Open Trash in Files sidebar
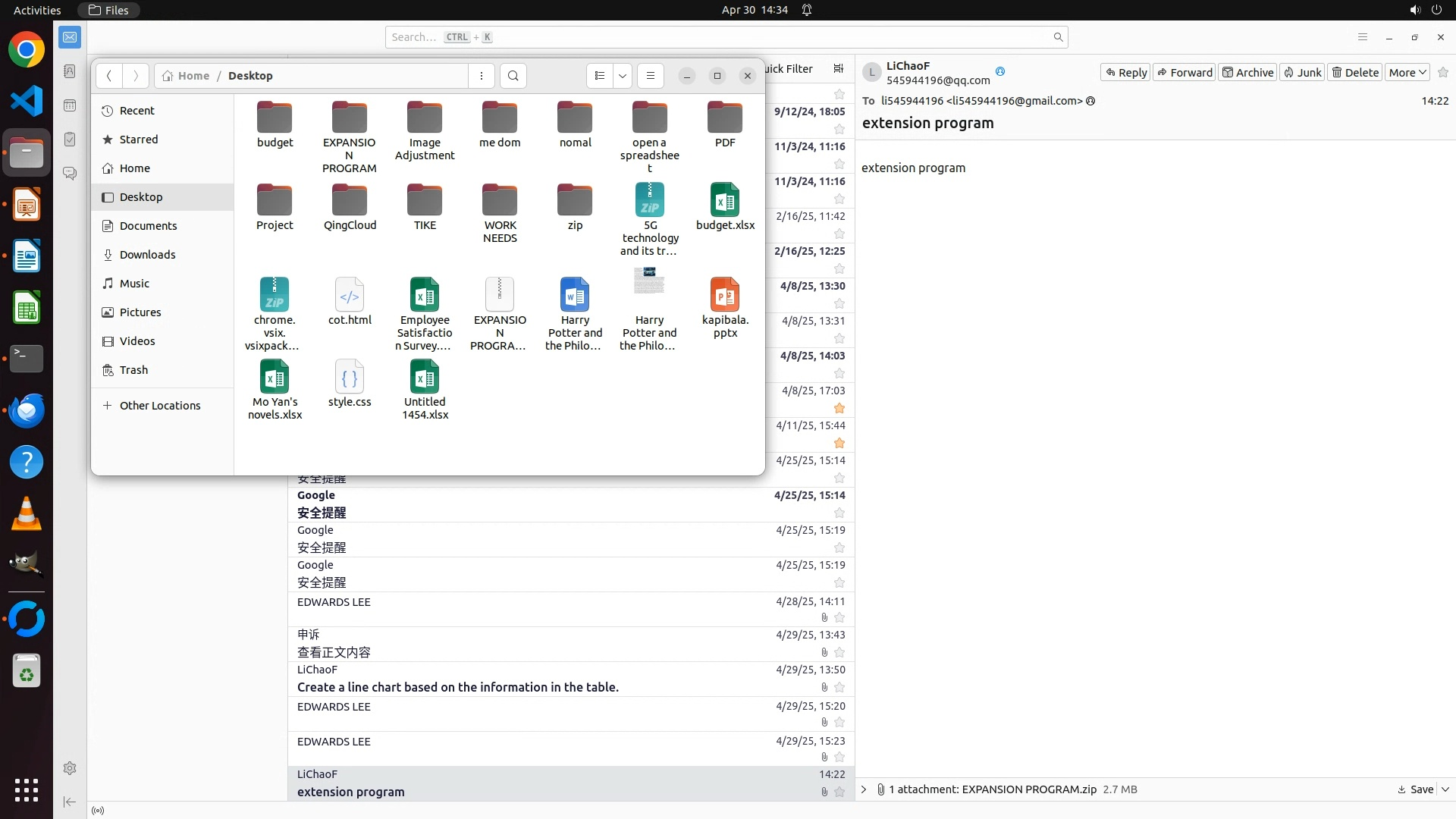 click(x=133, y=370)
